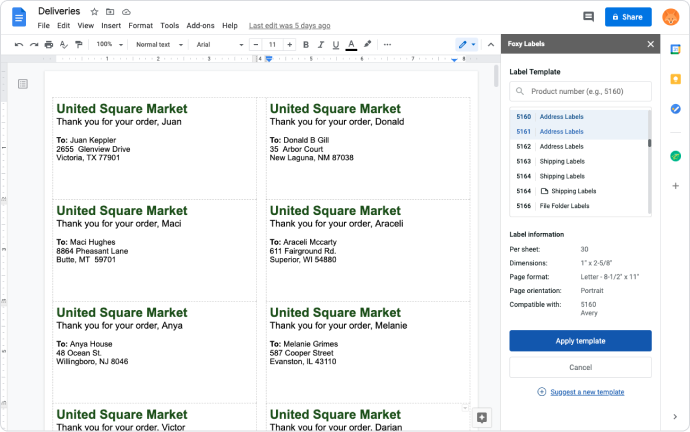Click the Deliveries document title

point(59,11)
